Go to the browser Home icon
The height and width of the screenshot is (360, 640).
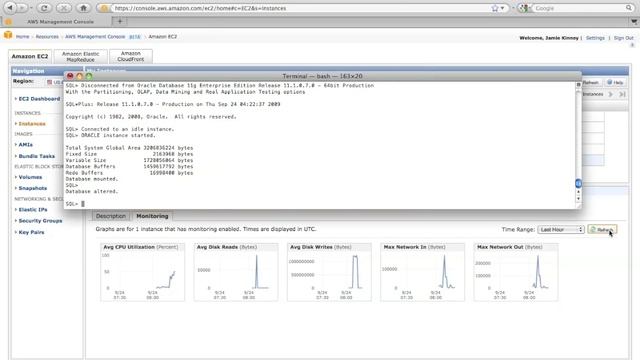83,8
